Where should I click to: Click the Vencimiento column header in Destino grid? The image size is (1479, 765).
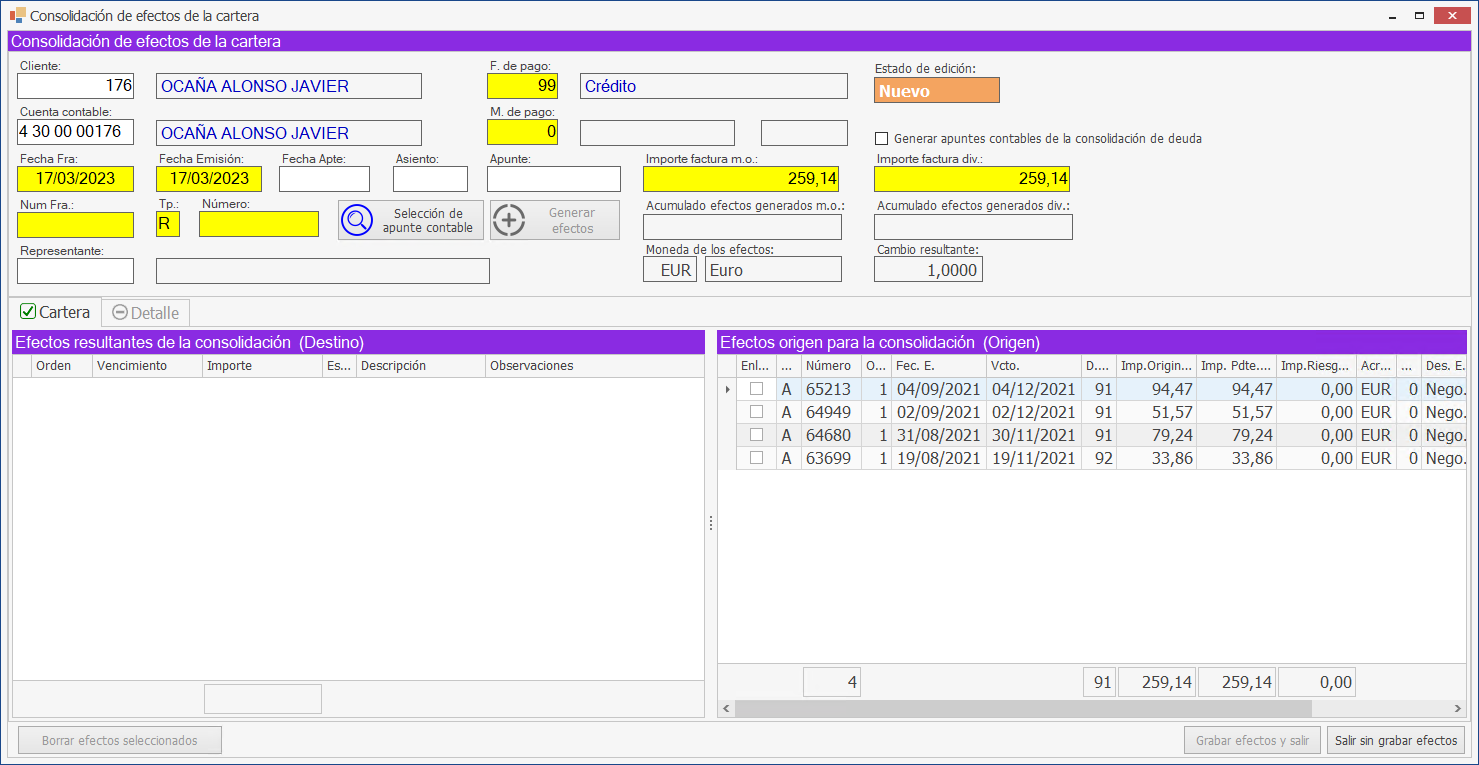[x=147, y=366]
